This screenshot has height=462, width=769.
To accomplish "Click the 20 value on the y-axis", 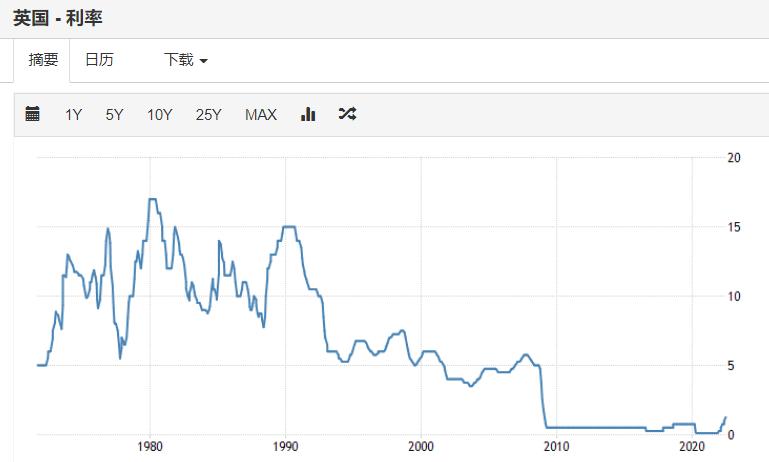I will click(734, 158).
